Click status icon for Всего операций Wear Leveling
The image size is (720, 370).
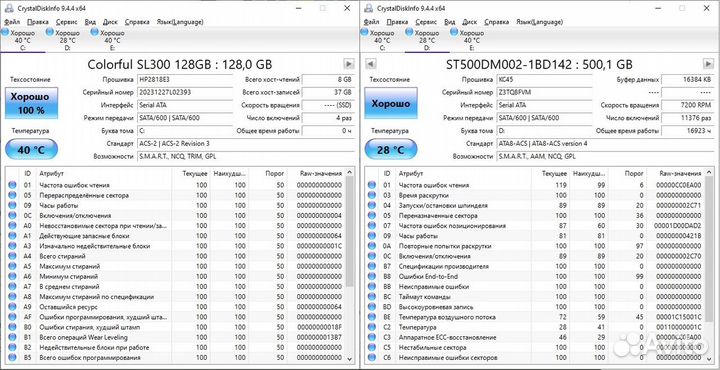pos(12,337)
